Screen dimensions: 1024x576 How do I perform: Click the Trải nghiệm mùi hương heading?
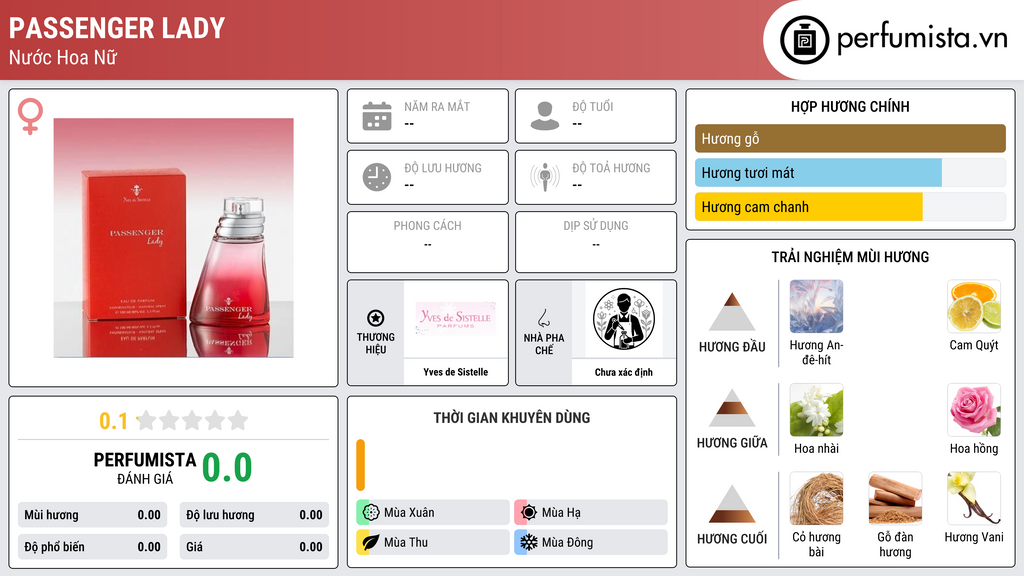coord(850,257)
